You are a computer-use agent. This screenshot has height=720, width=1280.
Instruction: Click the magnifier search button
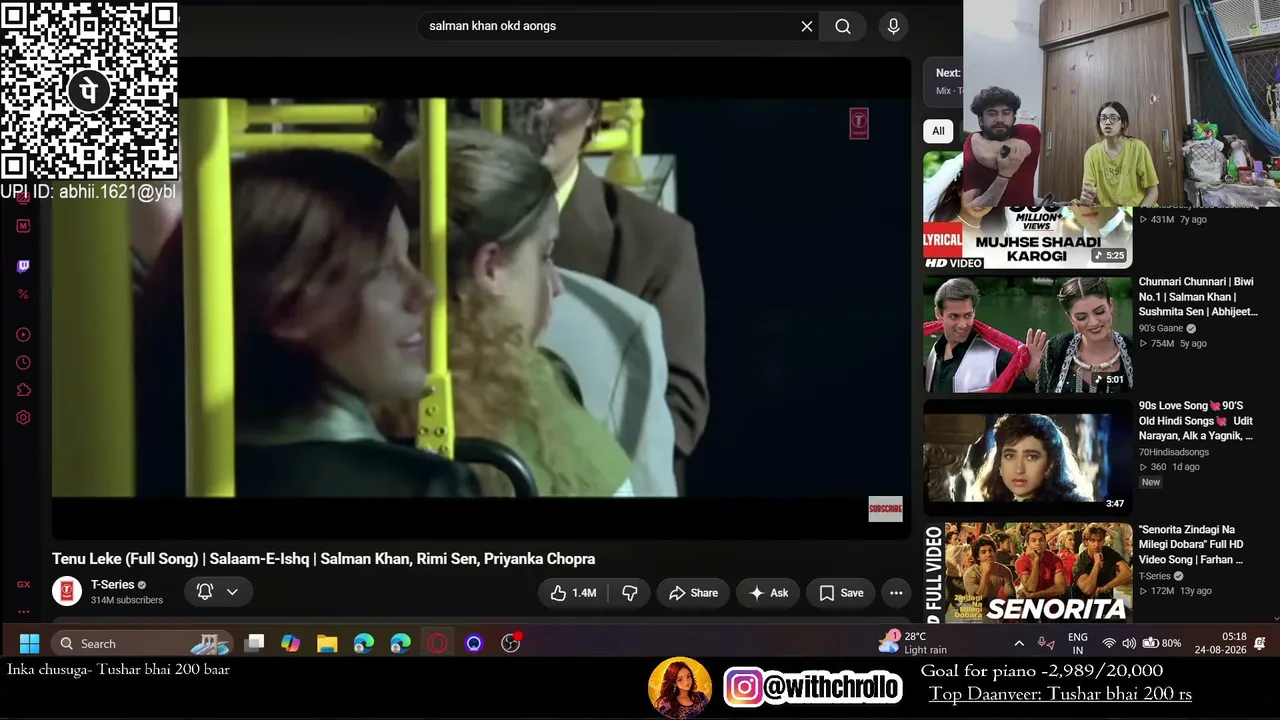point(843,26)
